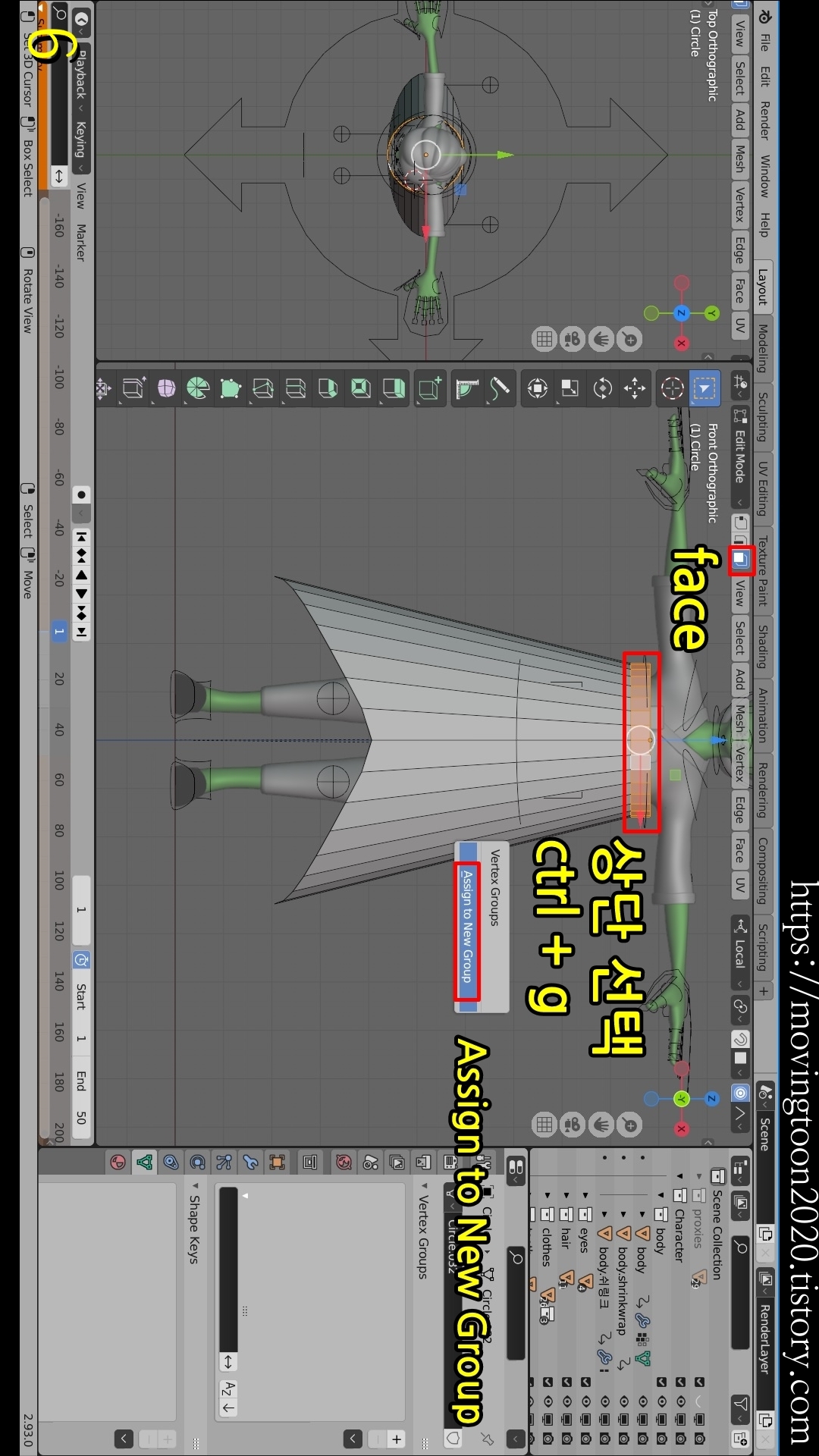Enable face select mode button
The height and width of the screenshot is (1456, 819).
[740, 560]
